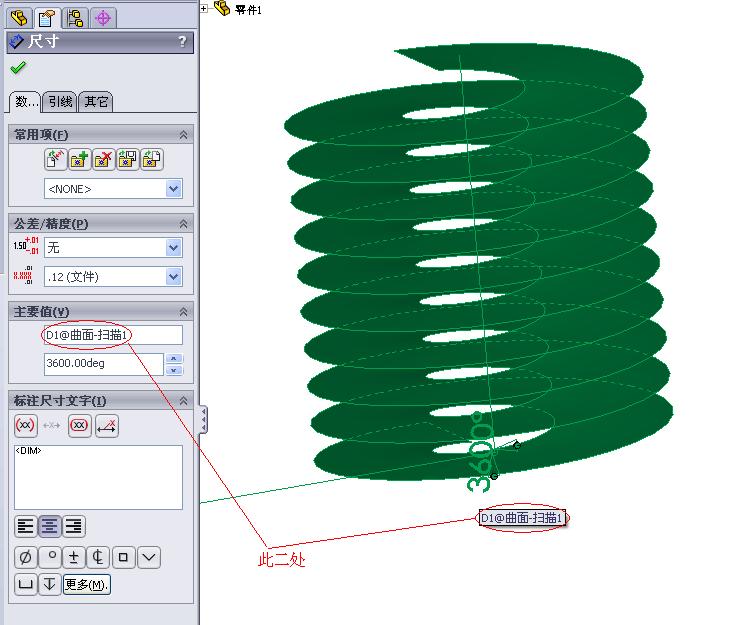The image size is (747, 625).
Task: Center justify the dimension text
Action: point(50,526)
